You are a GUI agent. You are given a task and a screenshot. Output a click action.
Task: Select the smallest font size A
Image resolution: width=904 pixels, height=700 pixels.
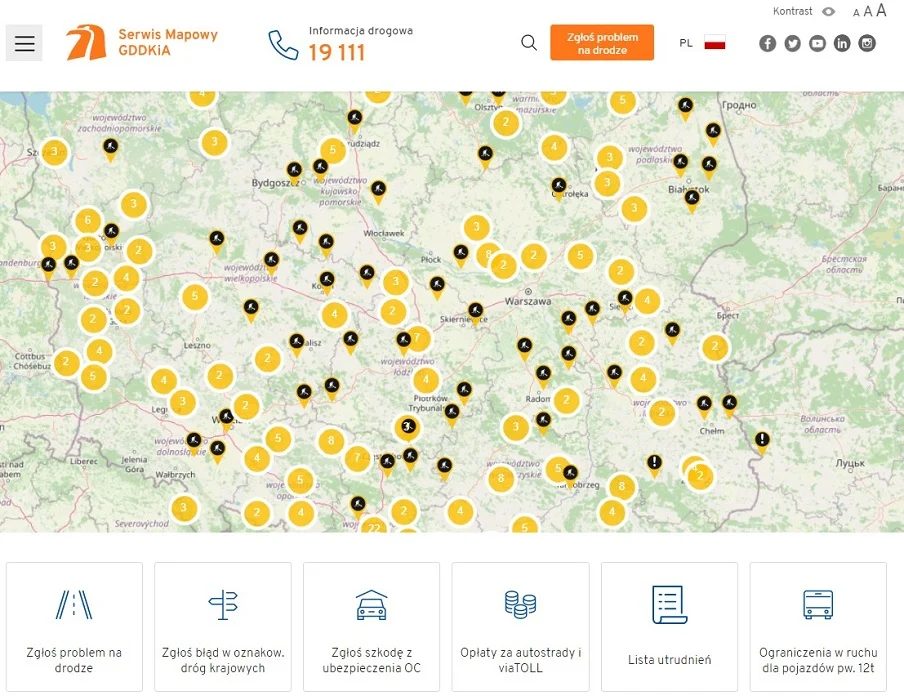click(855, 13)
